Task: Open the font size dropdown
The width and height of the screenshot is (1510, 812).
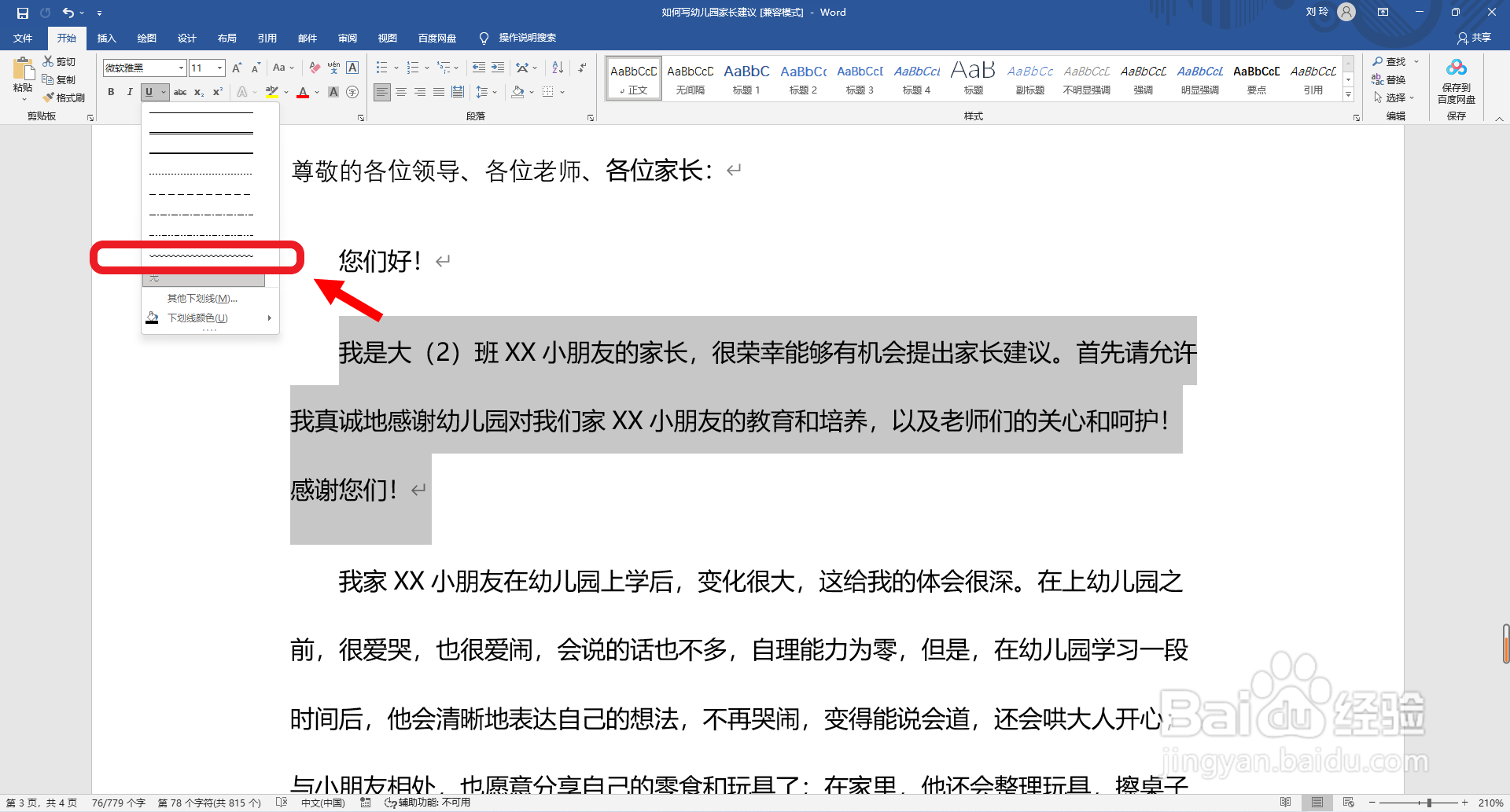Action: (219, 68)
